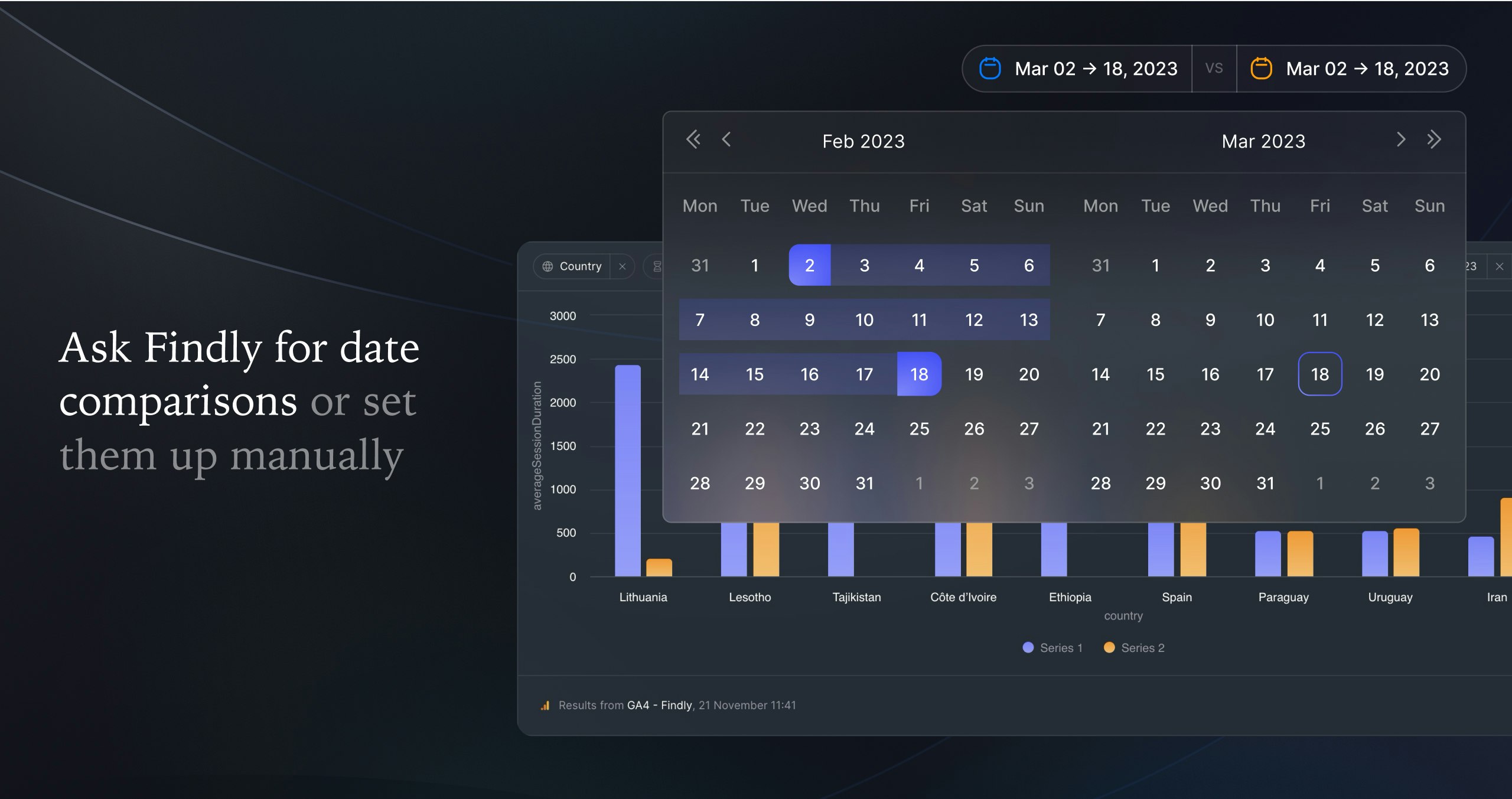The height and width of the screenshot is (799, 1512).
Task: Jump back one year with double-left arrow
Action: 693,139
